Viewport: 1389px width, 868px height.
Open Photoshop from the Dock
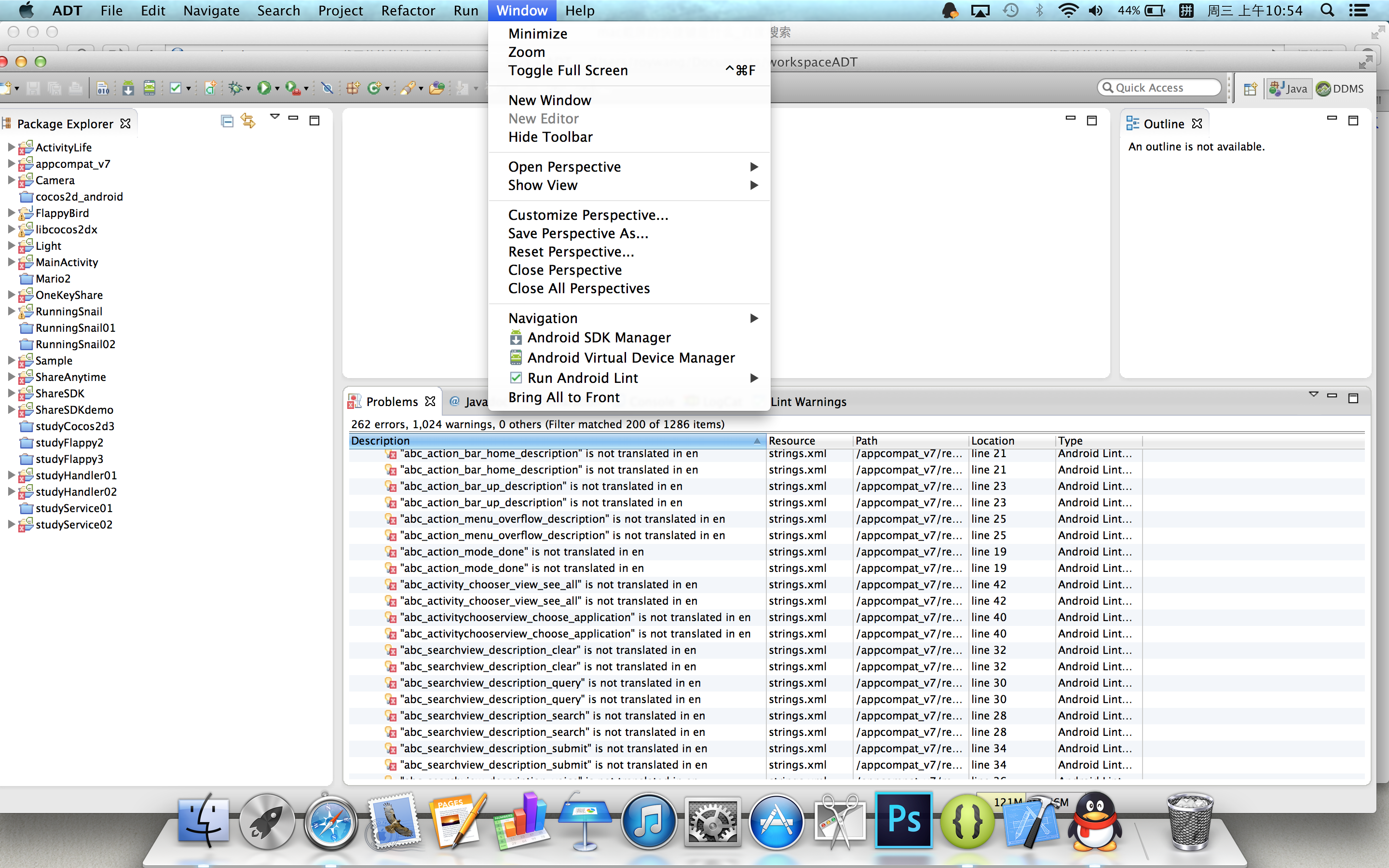coord(903,820)
